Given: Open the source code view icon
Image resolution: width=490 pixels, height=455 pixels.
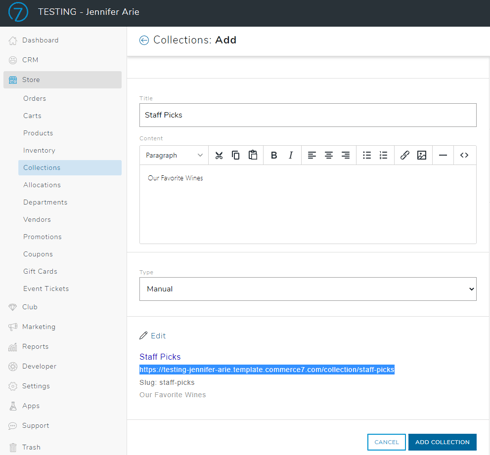Looking at the screenshot, I should (x=464, y=155).
